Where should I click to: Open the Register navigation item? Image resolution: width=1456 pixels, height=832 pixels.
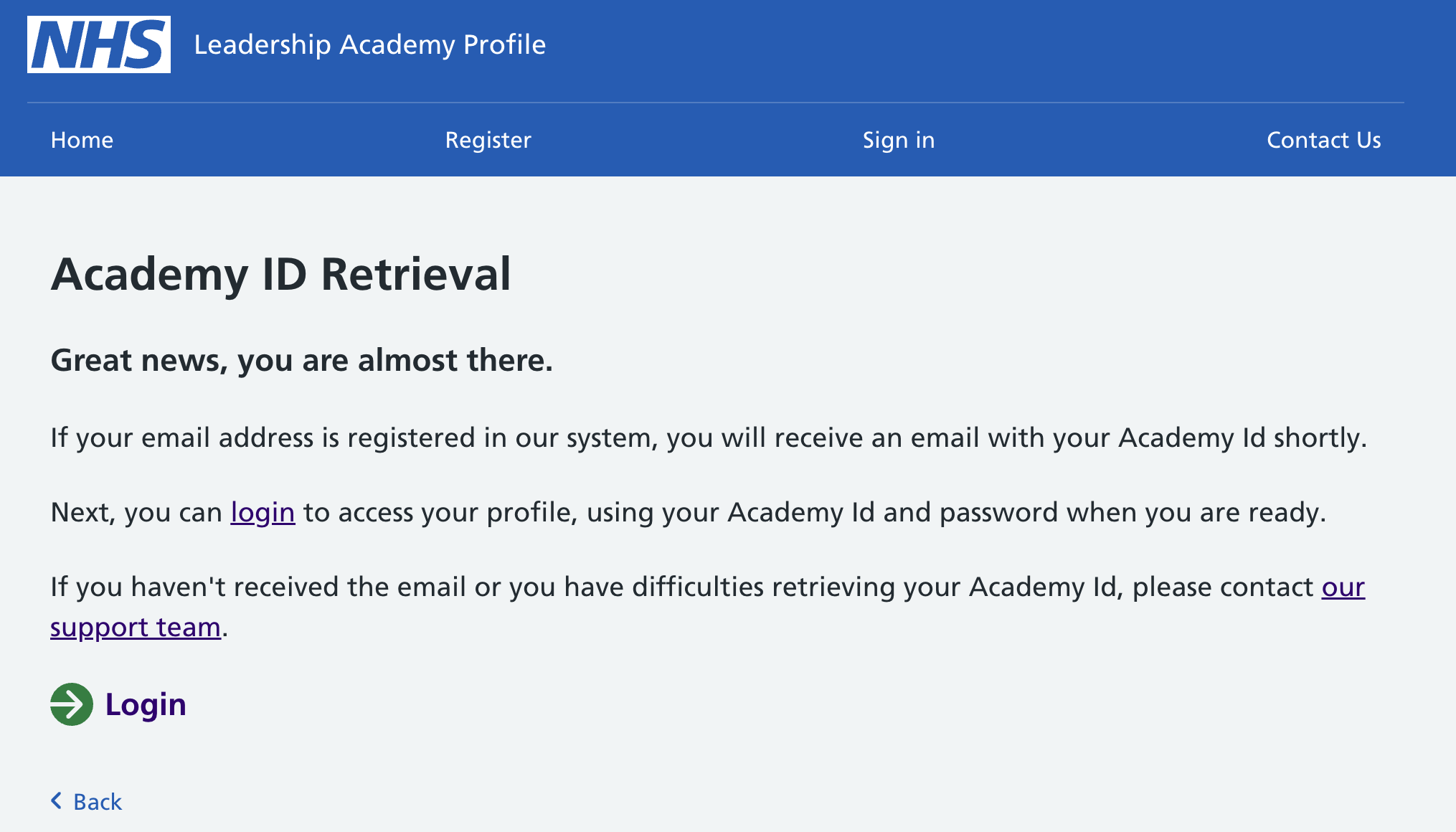pos(488,140)
